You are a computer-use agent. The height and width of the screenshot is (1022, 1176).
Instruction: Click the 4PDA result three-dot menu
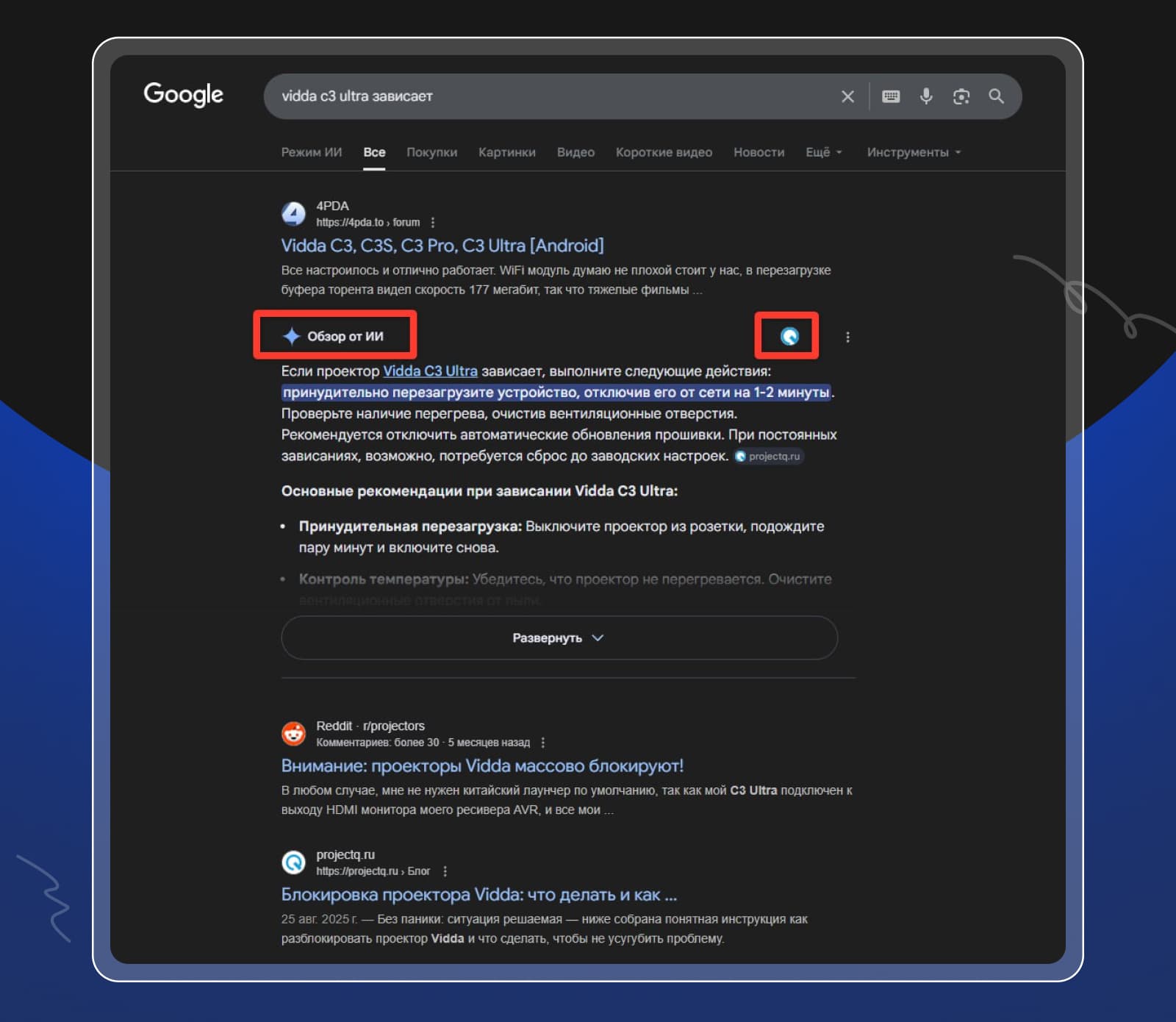(433, 222)
